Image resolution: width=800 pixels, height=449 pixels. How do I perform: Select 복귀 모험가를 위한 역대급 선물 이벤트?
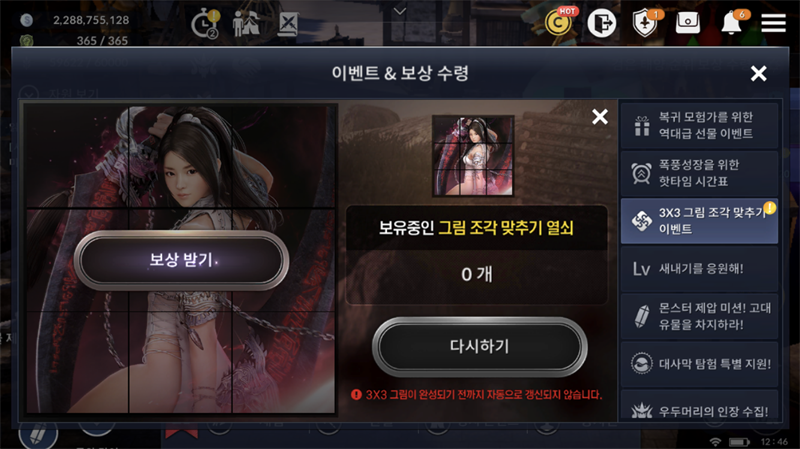(699, 125)
